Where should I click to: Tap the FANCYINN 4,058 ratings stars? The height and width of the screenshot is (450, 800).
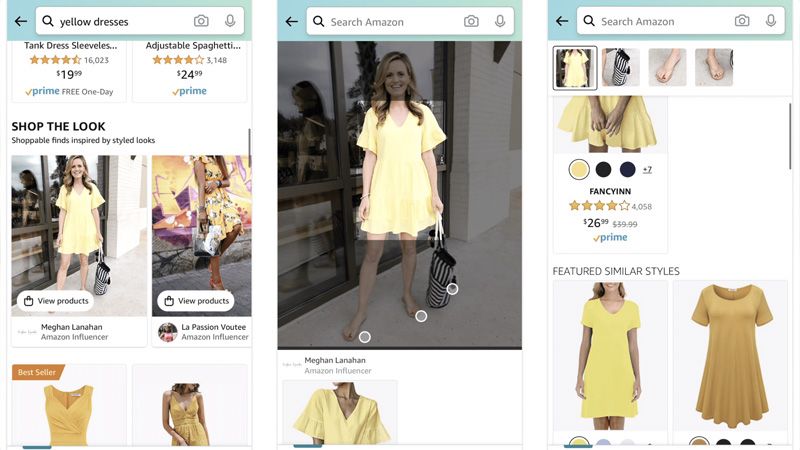tap(599, 206)
